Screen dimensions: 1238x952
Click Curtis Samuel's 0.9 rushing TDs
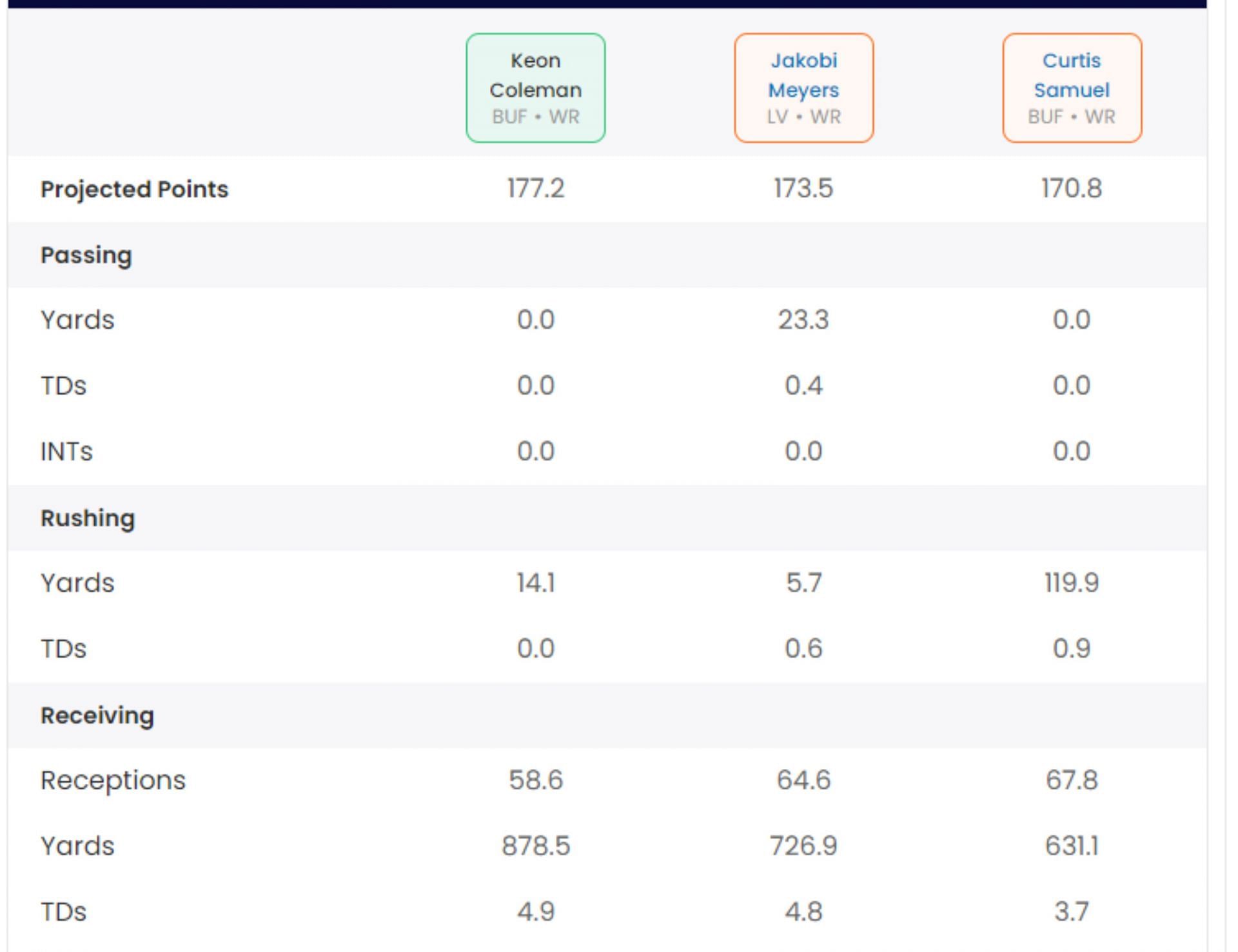pyautogui.click(x=1072, y=648)
